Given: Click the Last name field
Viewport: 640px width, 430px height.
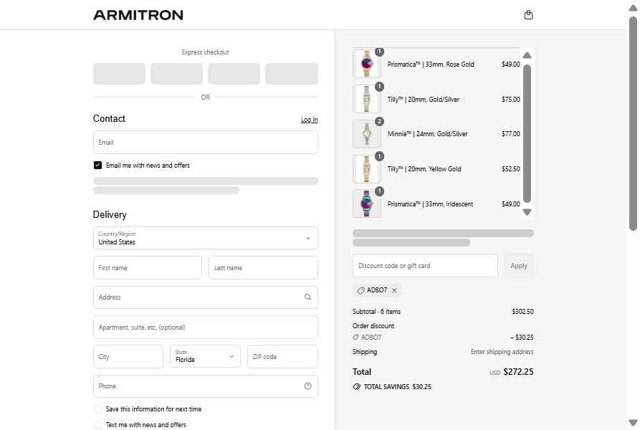Looking at the screenshot, I should click(x=263, y=268).
